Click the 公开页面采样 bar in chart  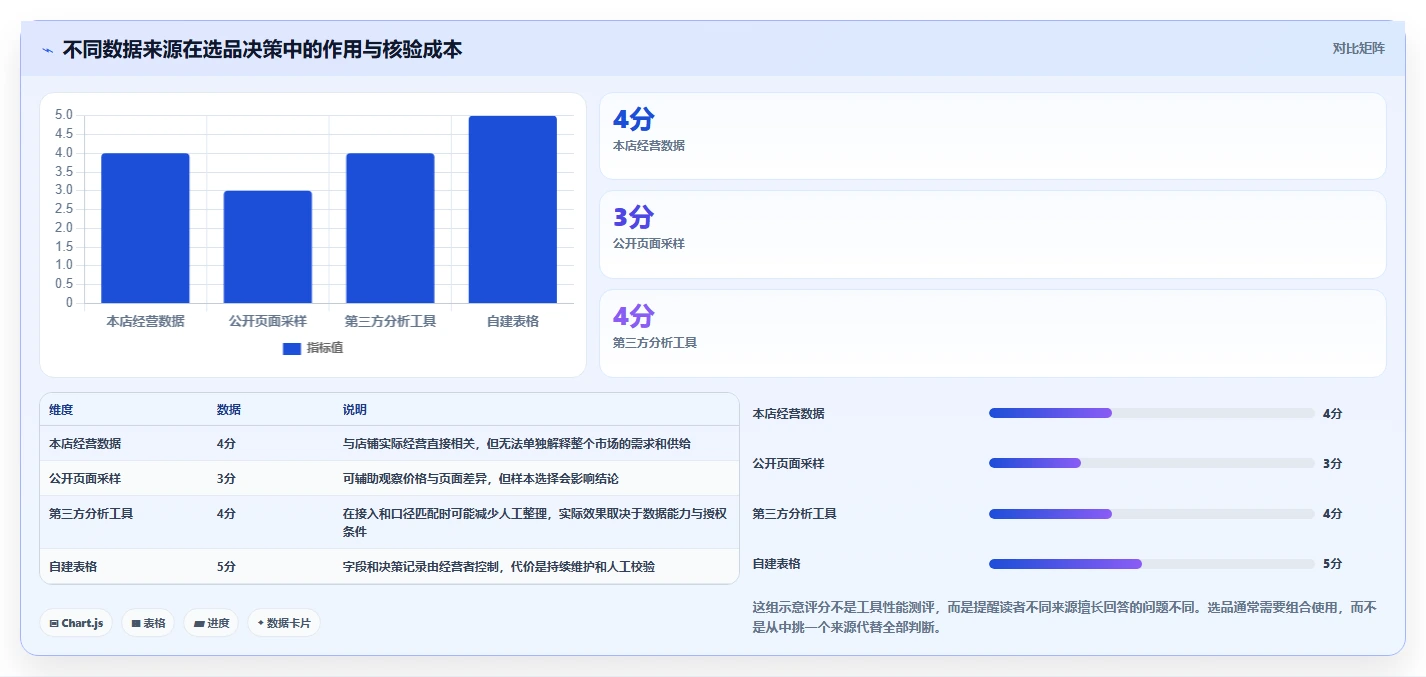point(268,247)
